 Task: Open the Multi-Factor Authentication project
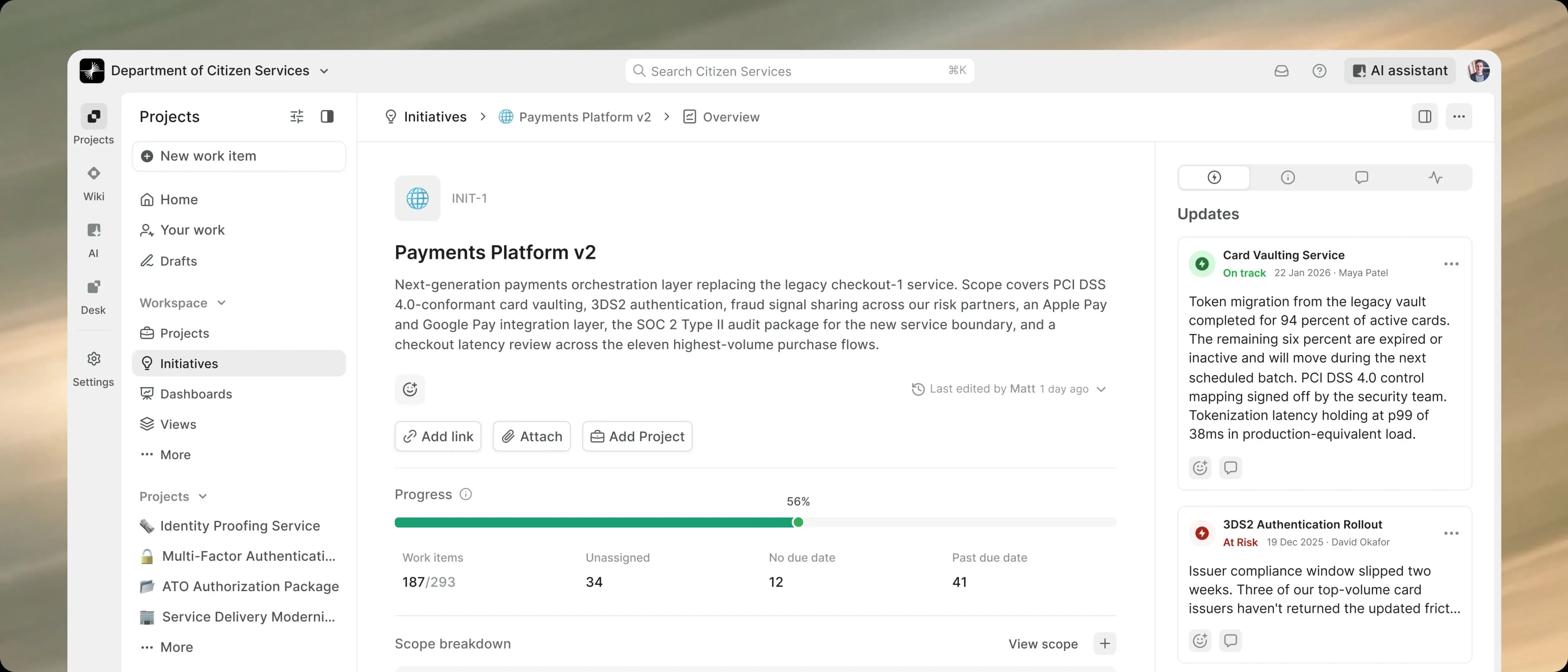(238, 556)
